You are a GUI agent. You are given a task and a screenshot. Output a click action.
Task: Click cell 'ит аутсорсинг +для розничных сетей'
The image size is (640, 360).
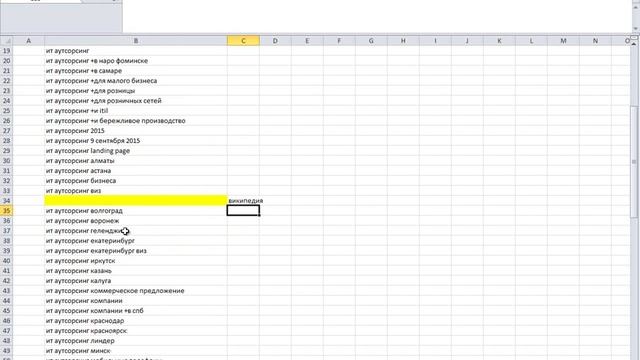point(136,101)
